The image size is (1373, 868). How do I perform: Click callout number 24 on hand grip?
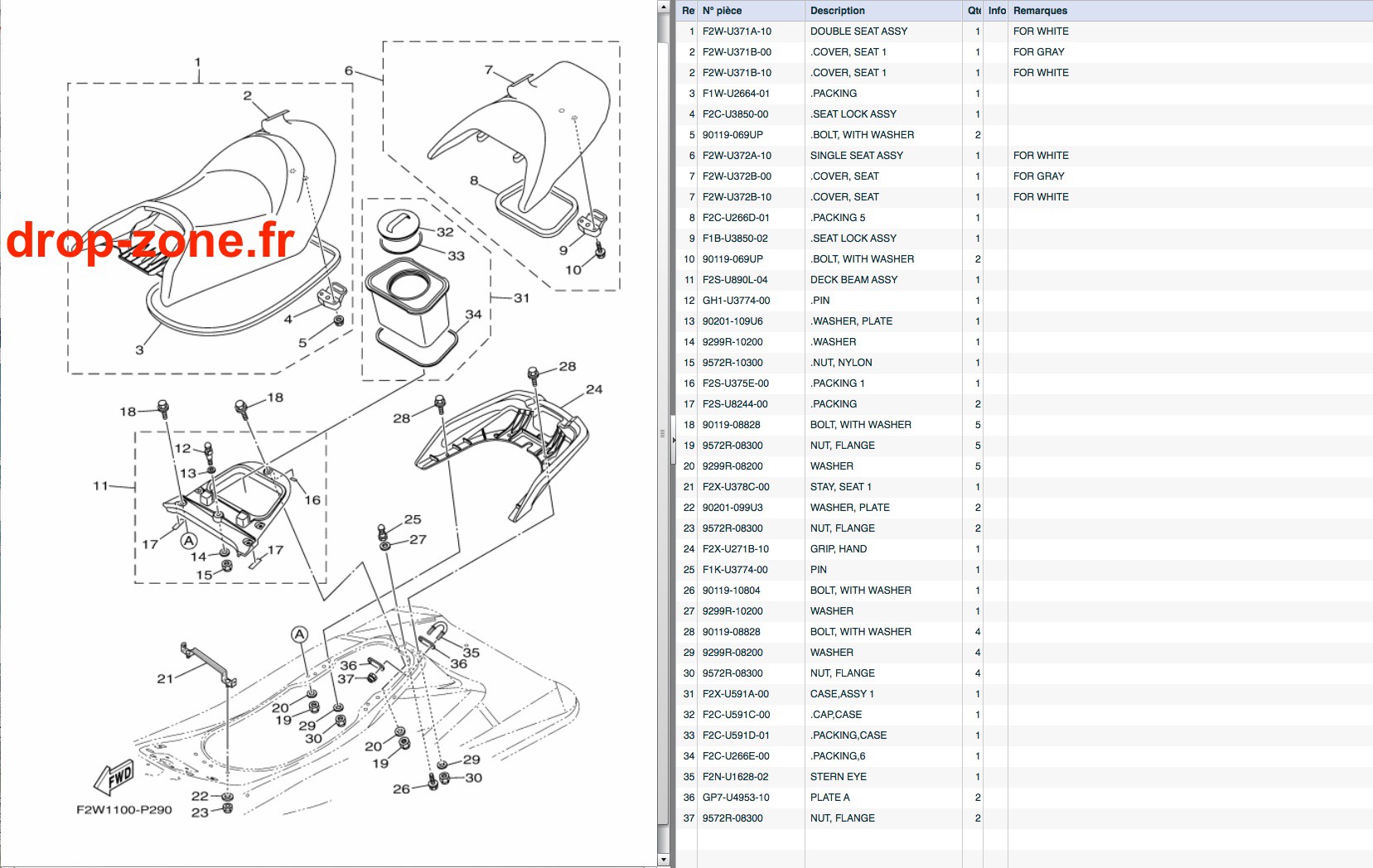coord(594,389)
